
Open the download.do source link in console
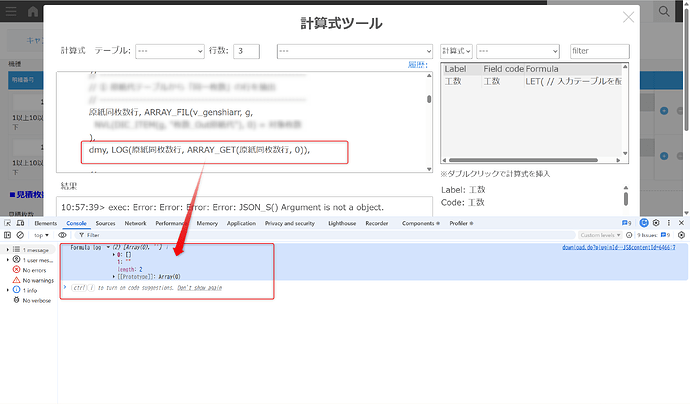coord(617,247)
